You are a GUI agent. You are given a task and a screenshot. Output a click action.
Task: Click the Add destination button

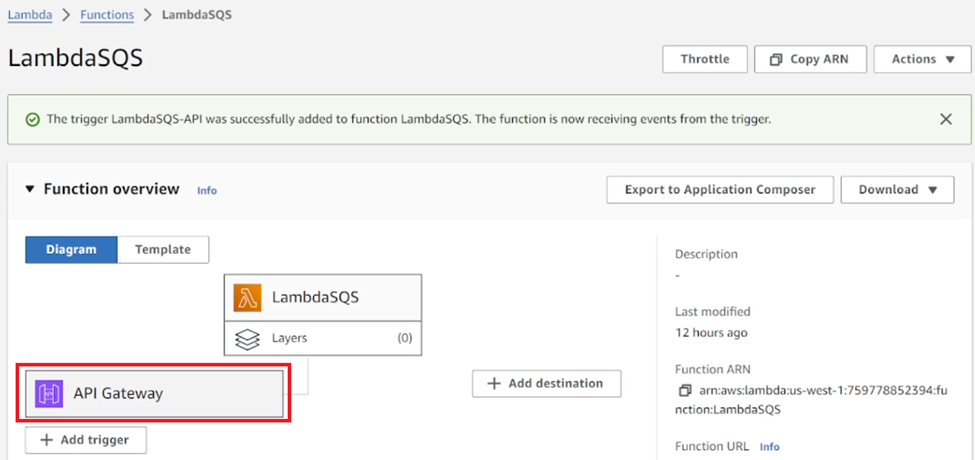tap(547, 384)
